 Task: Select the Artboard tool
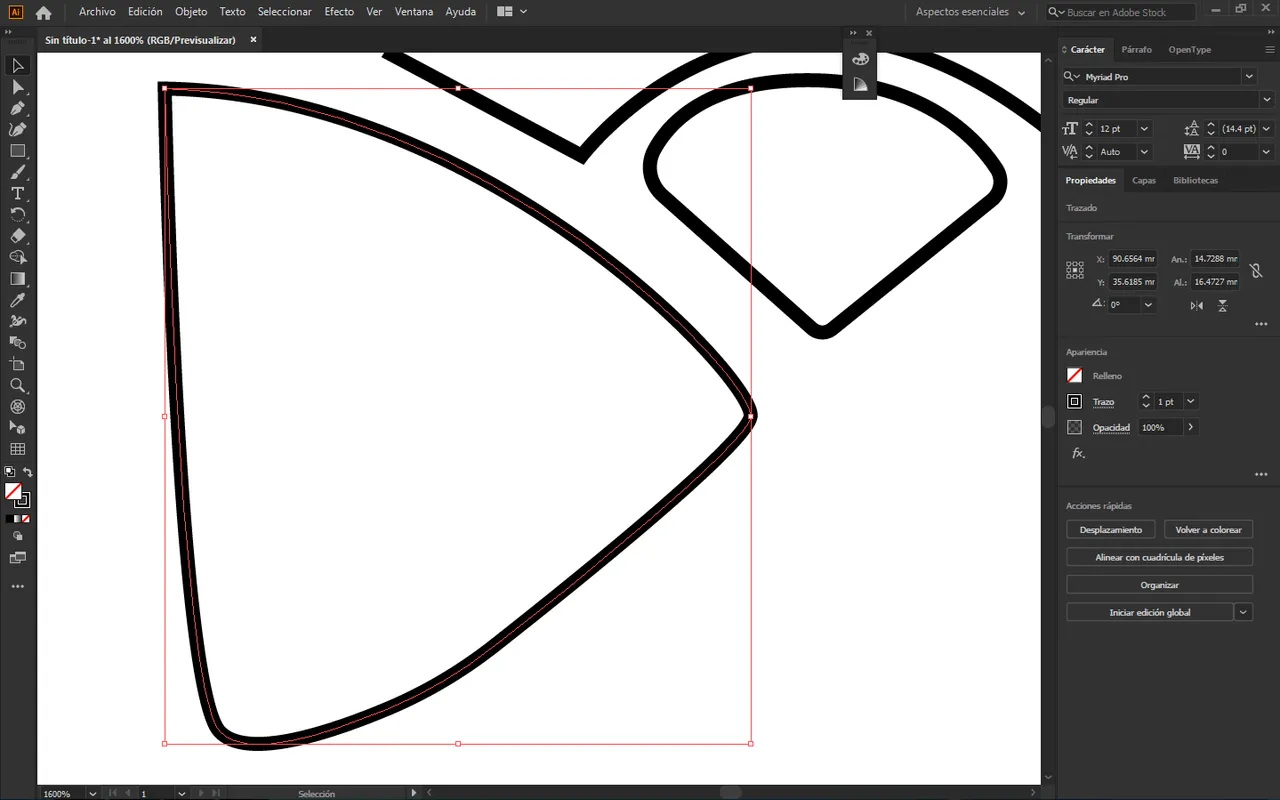pyautogui.click(x=17, y=364)
